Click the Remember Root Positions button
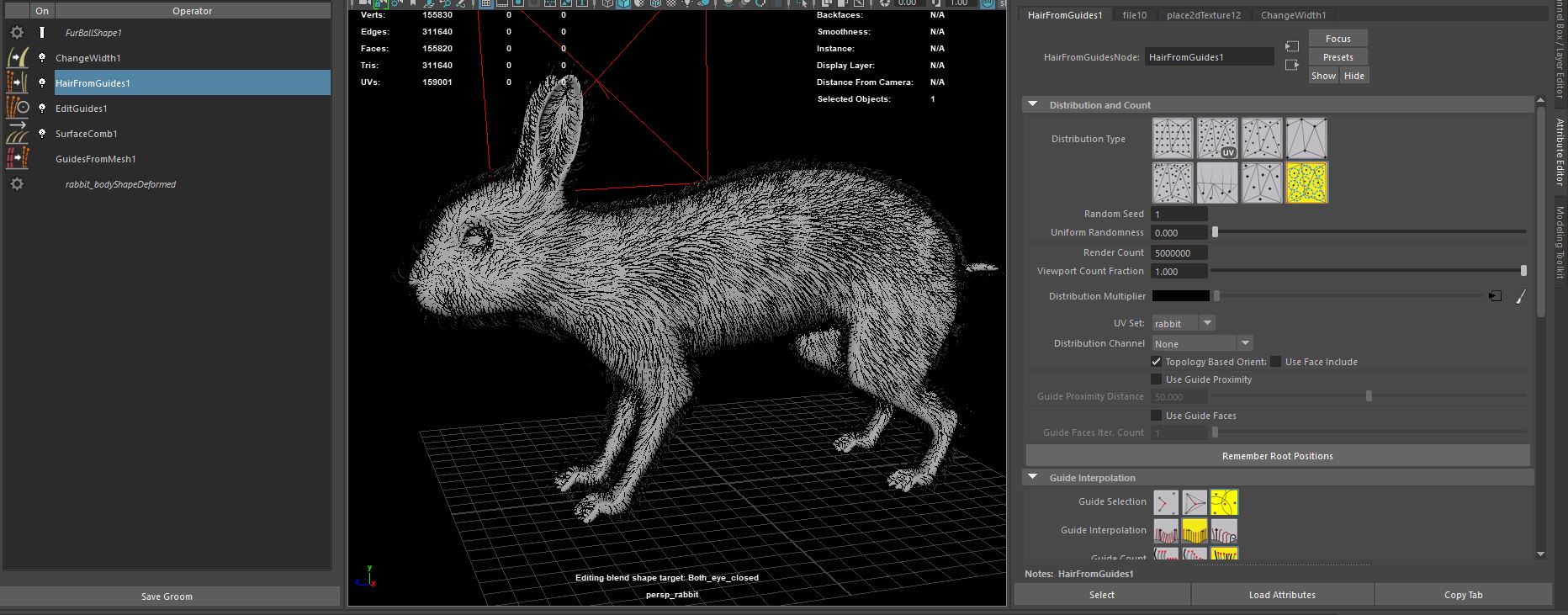This screenshot has width=1568, height=615. click(1277, 456)
